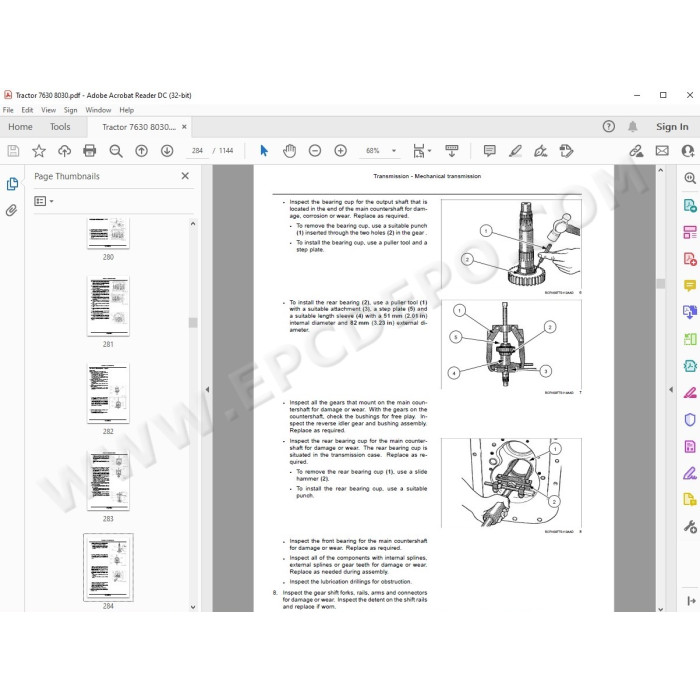
Task: Click the stamp tool icon
Action: 566,151
